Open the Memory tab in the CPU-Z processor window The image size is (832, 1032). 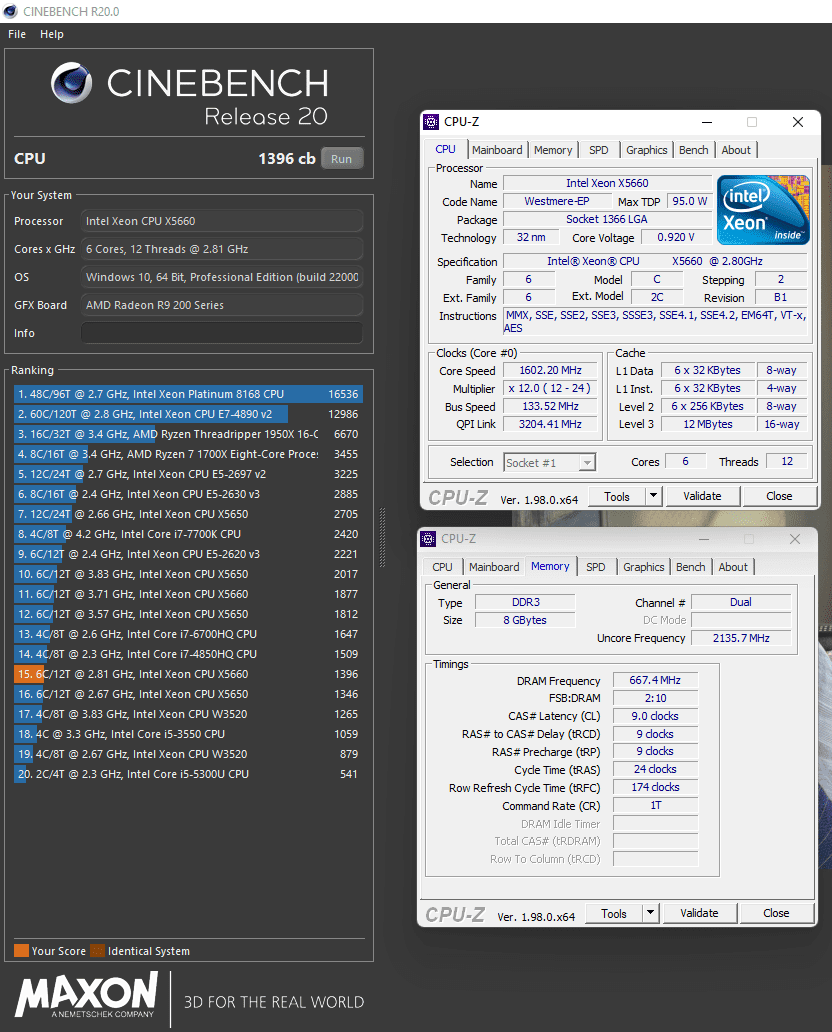point(553,150)
